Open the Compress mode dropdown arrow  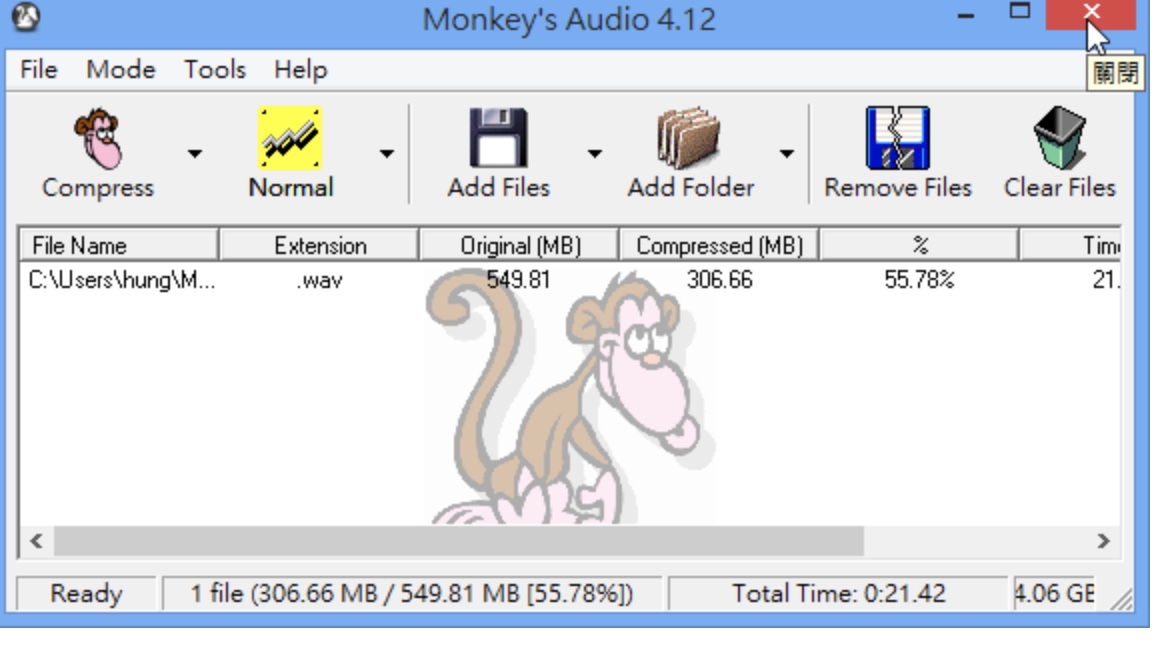point(194,154)
